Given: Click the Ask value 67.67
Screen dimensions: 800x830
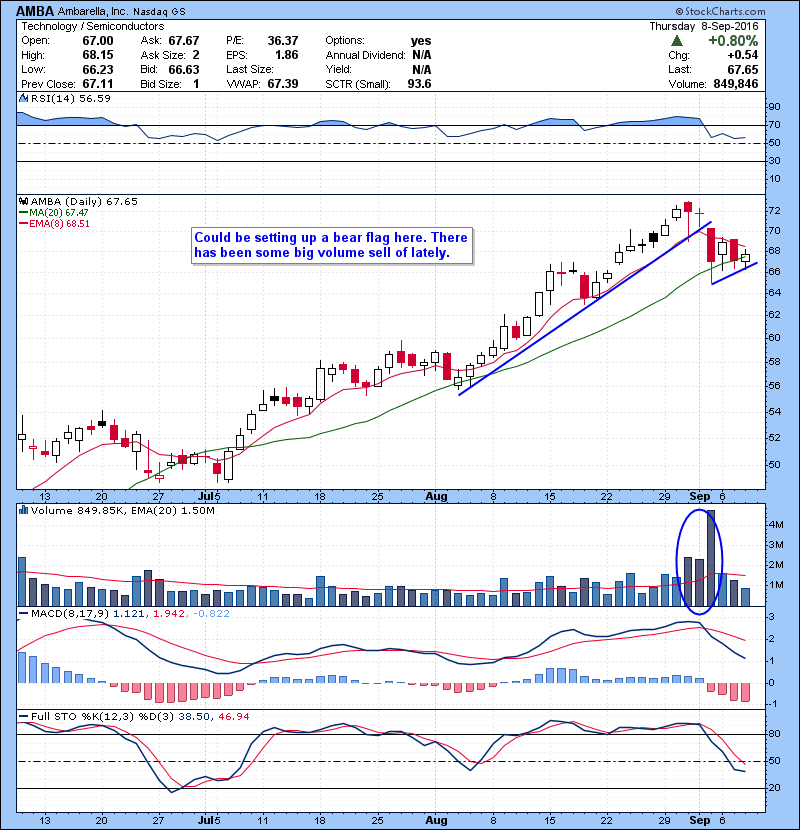Looking at the screenshot, I should click(x=184, y=41).
